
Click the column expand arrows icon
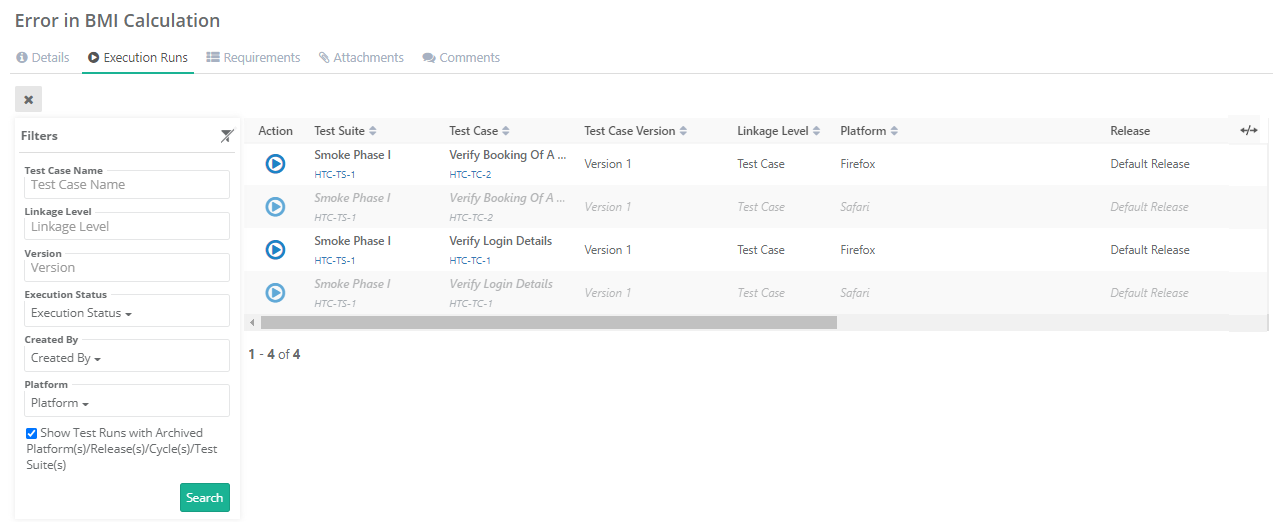click(x=1249, y=130)
